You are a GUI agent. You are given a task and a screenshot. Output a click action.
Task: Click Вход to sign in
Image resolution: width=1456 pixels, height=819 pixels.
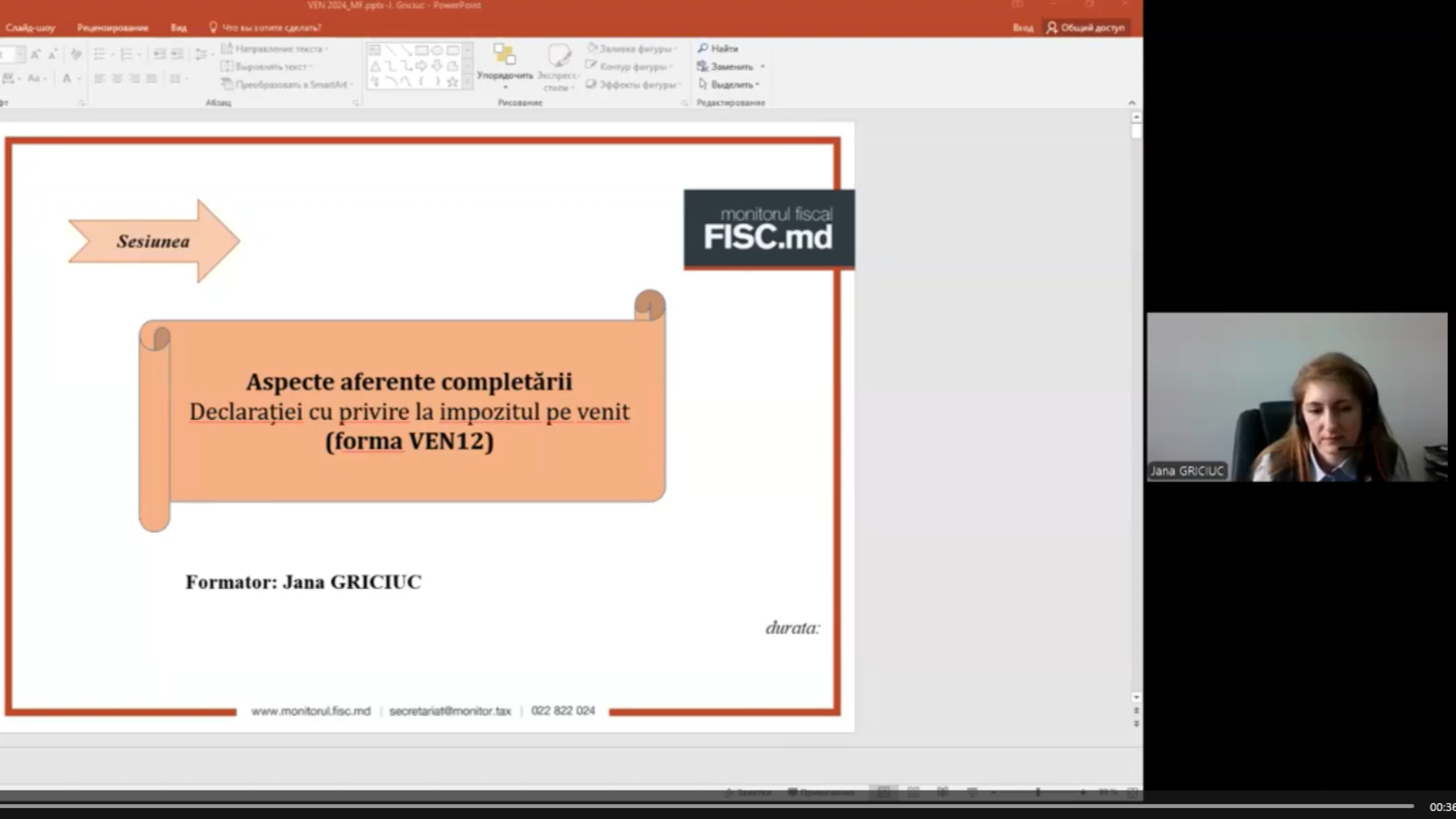(1022, 28)
